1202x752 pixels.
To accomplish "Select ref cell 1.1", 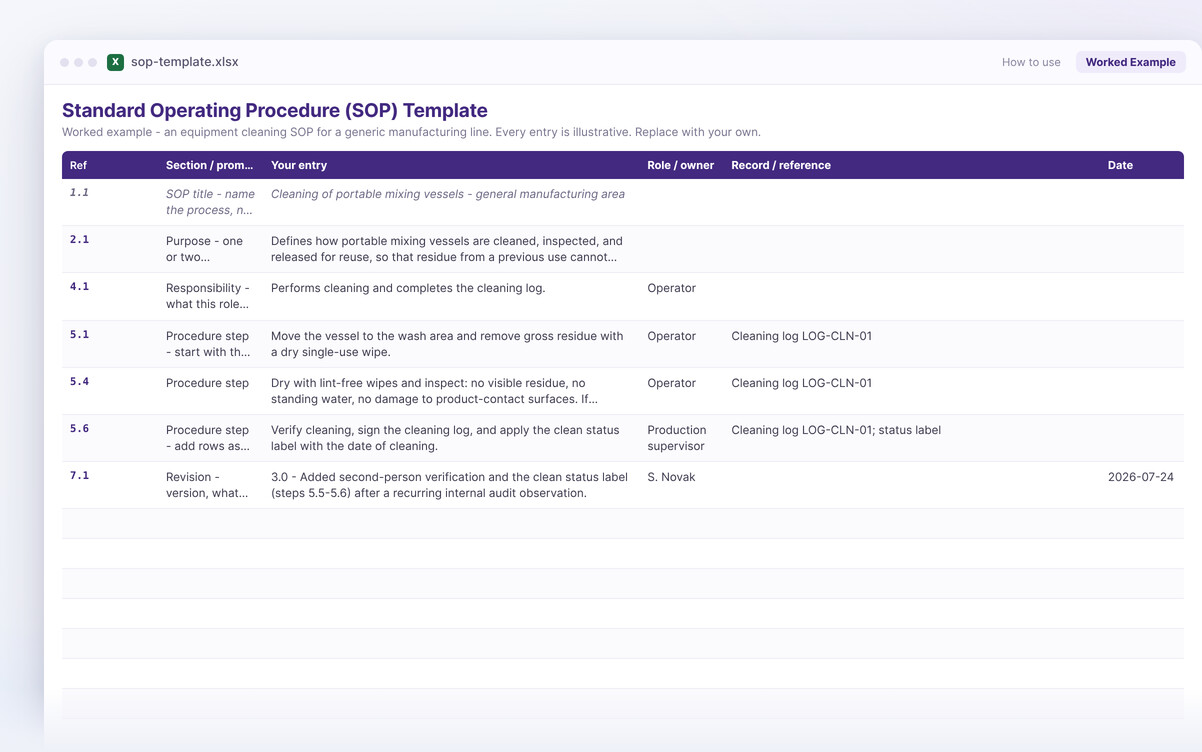I will click(79, 192).
